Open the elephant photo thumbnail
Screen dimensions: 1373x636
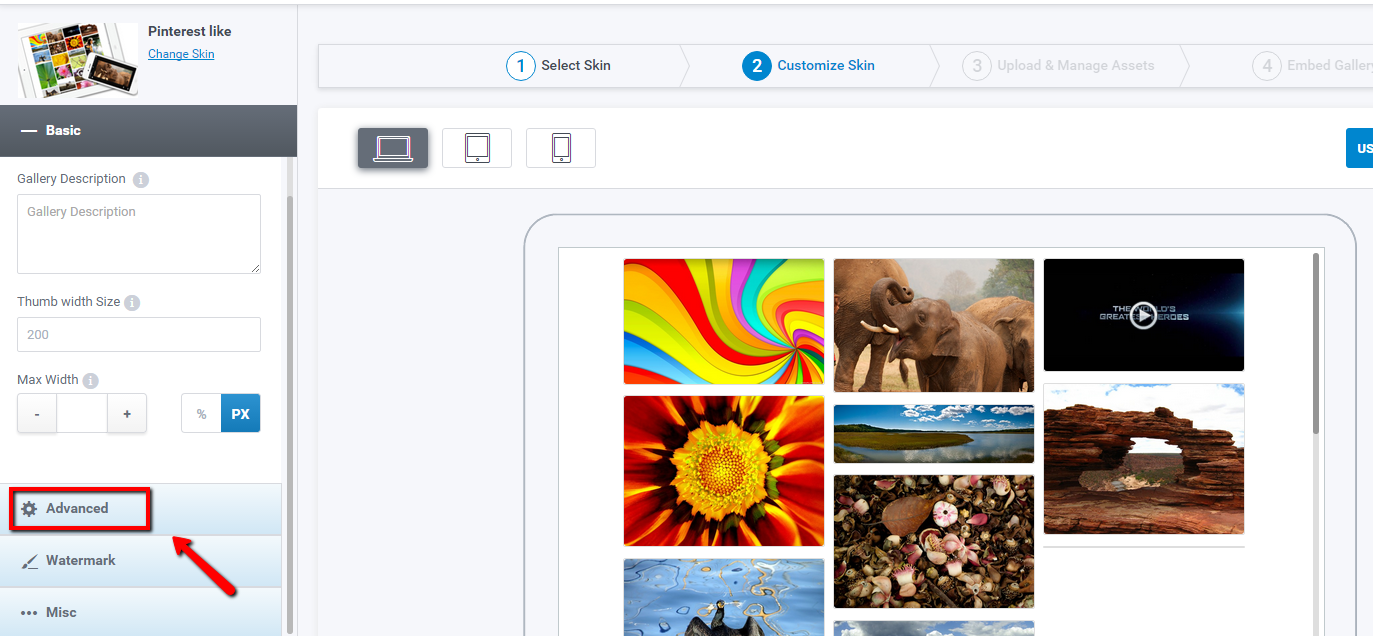(x=933, y=325)
